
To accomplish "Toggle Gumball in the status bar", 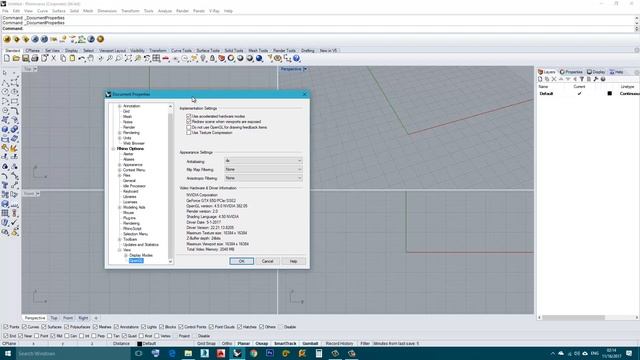I will 310,344.
